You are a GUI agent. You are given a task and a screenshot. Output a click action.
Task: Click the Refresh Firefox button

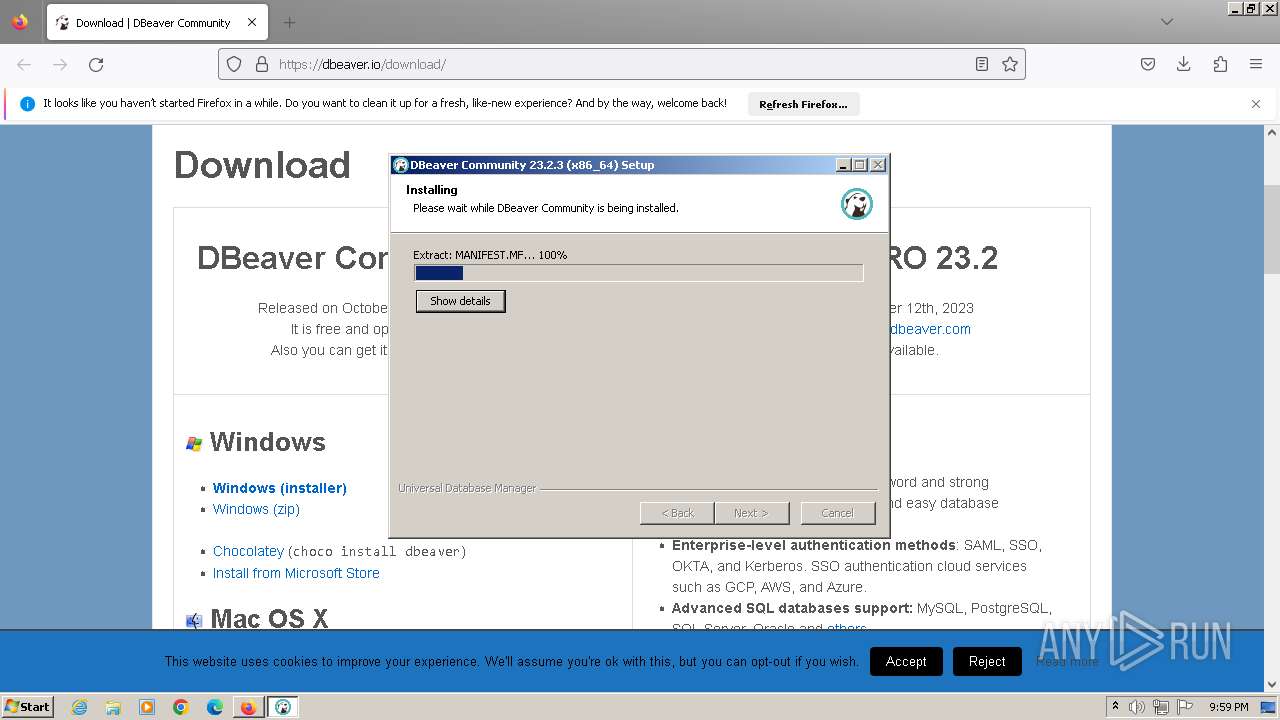coord(803,104)
